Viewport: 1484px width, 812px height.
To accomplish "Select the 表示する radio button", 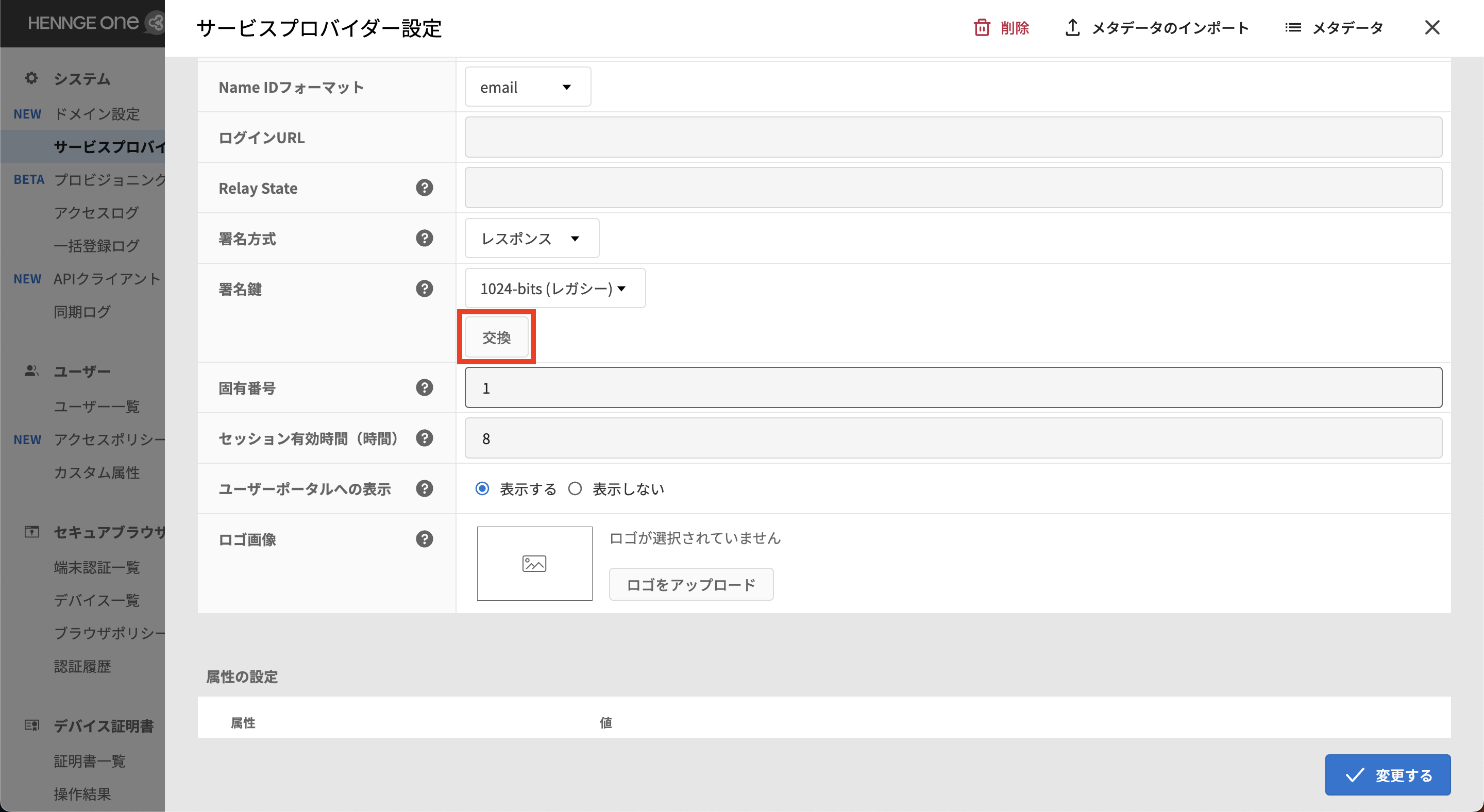I will pyautogui.click(x=482, y=488).
